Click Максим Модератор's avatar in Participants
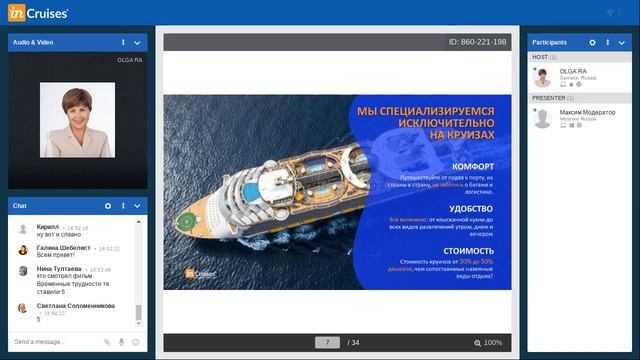Image resolution: width=640 pixels, height=360 pixels. [x=542, y=119]
